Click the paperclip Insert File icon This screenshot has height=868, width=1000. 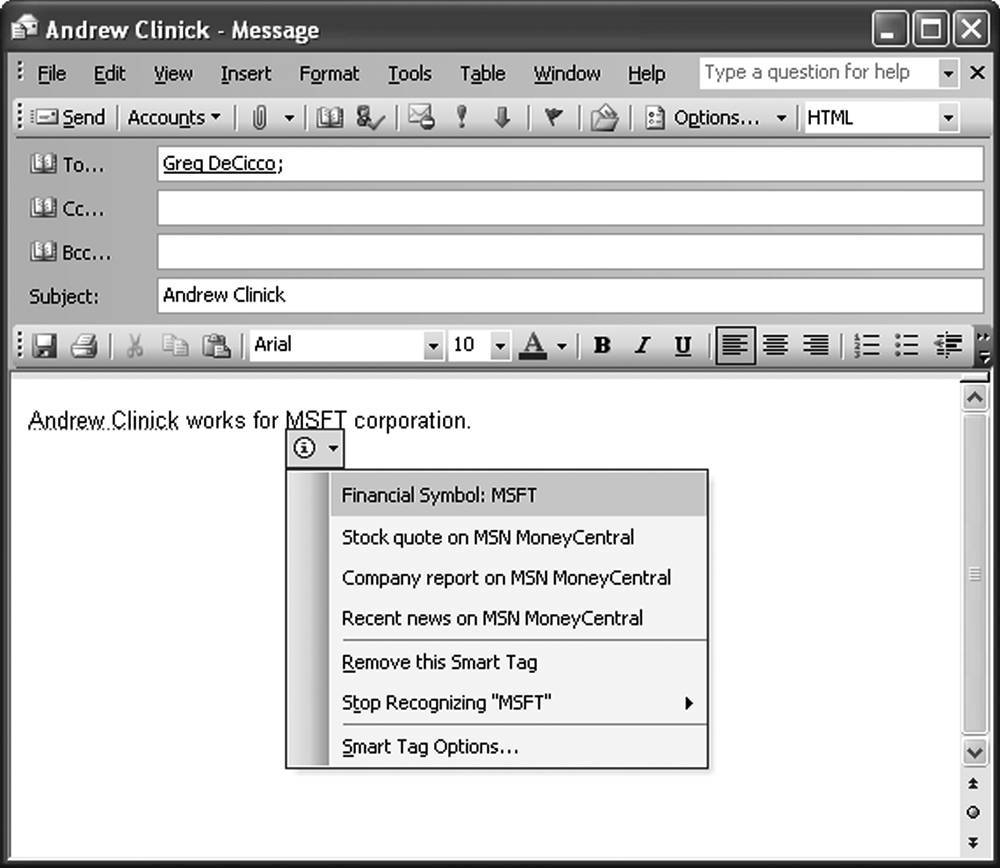point(259,118)
